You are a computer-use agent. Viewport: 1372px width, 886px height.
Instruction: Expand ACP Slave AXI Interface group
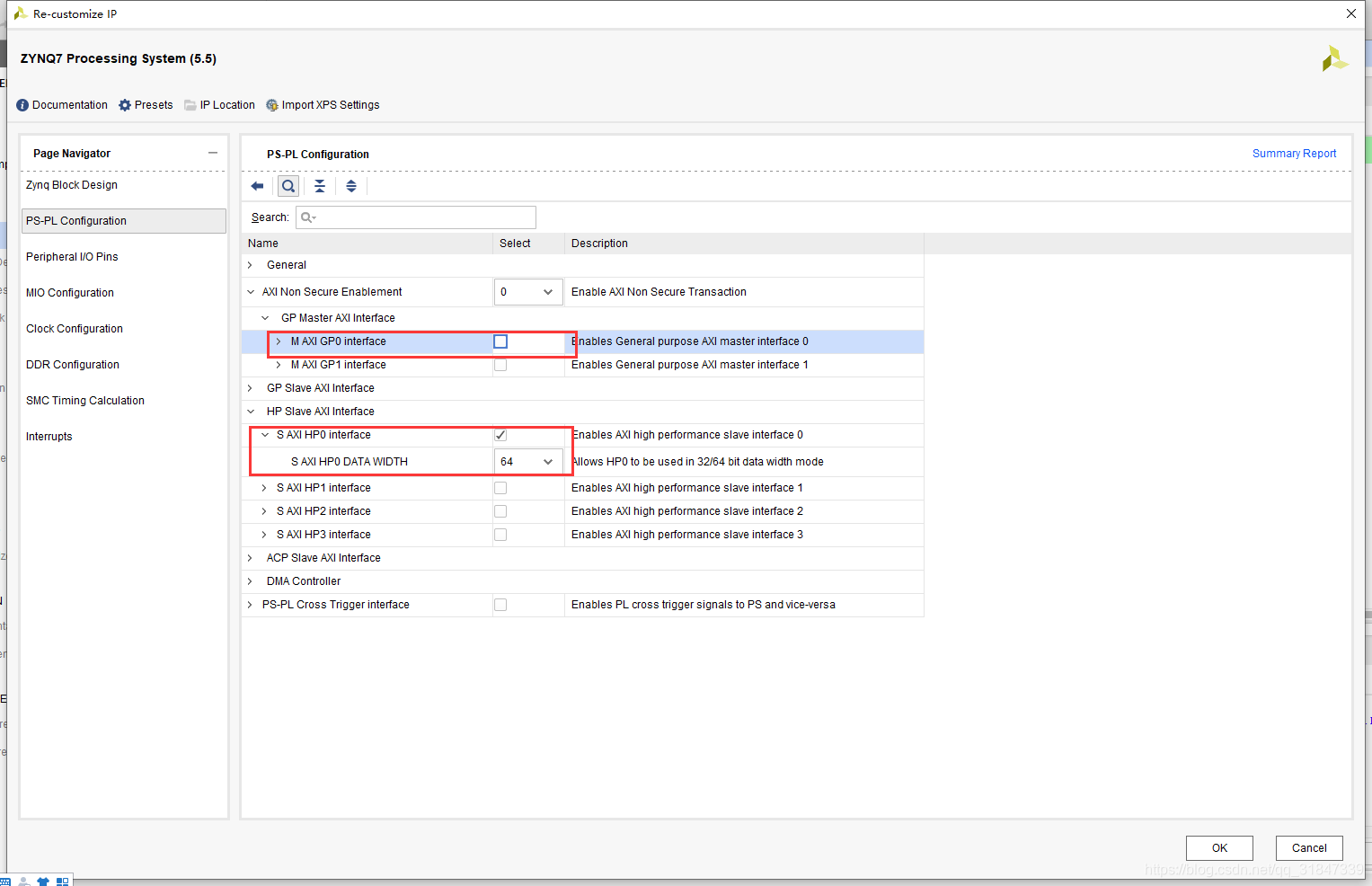(251, 558)
